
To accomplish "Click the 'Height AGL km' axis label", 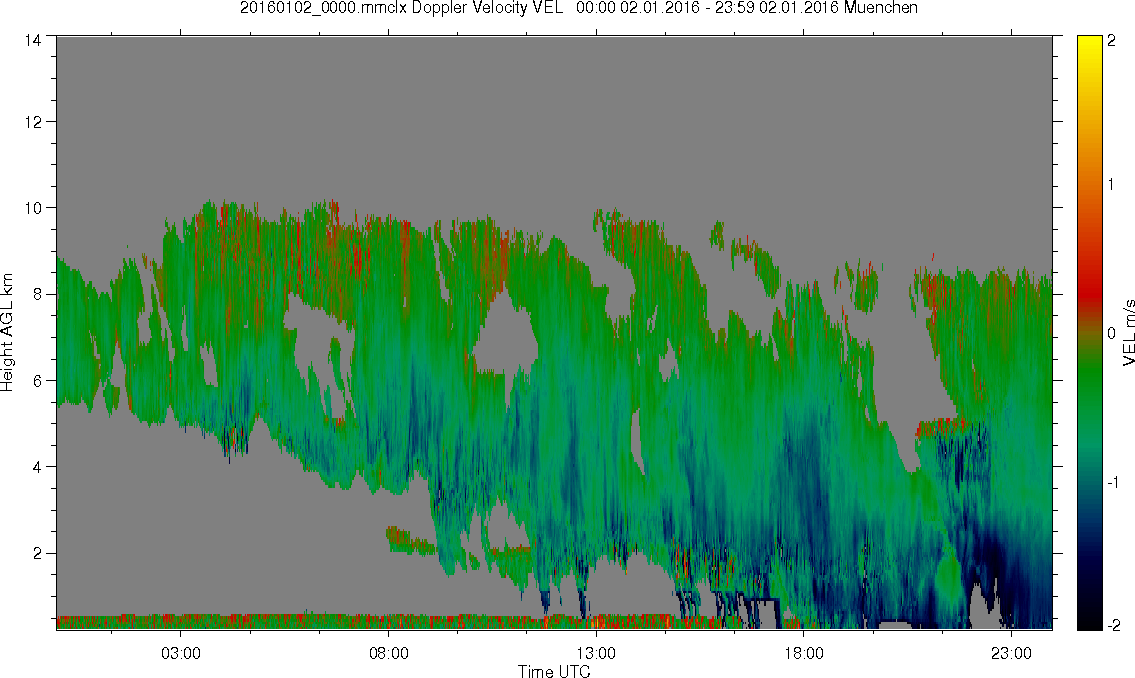I will tap(7, 333).
